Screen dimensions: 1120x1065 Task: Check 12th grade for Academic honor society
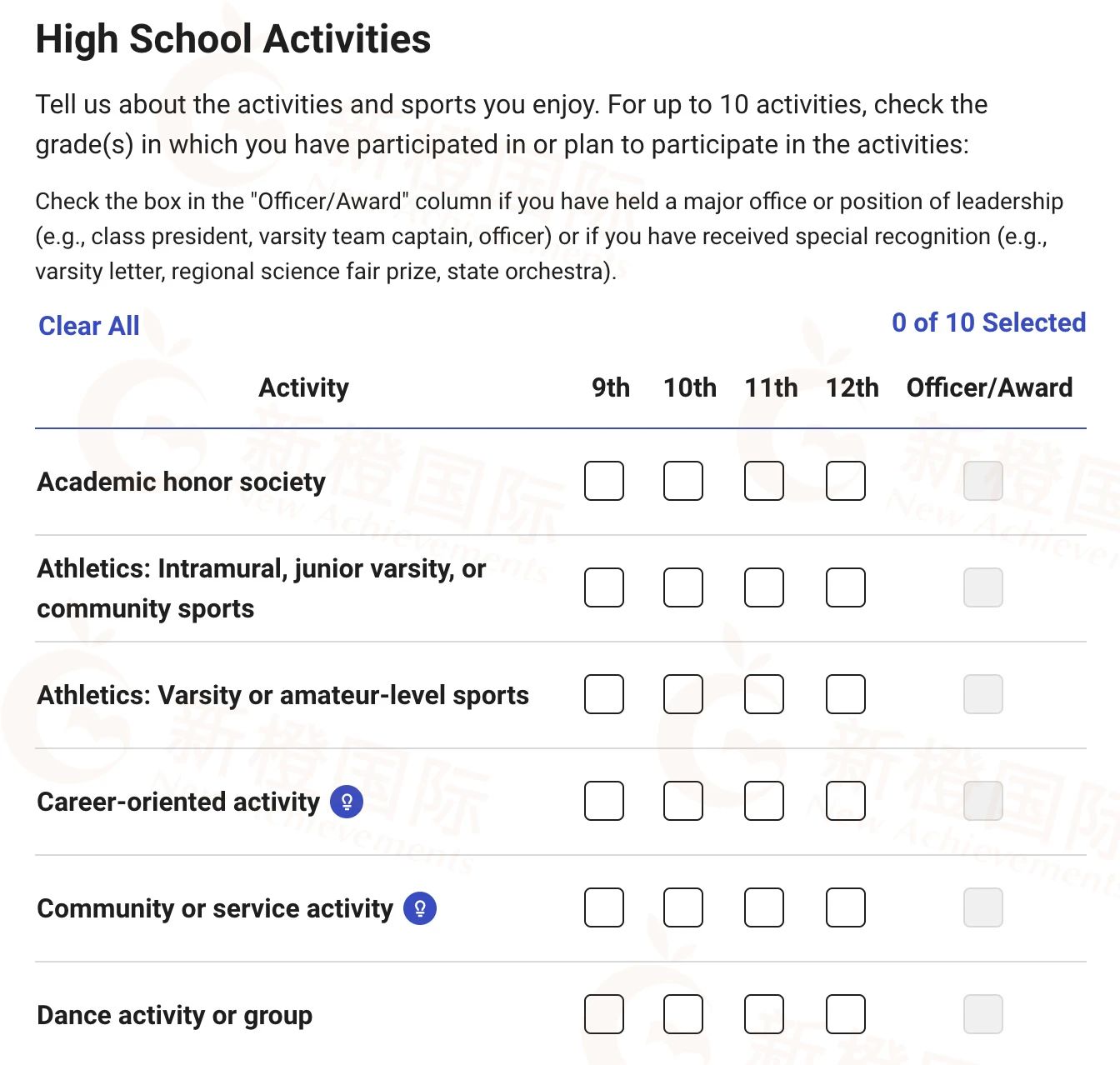(846, 481)
